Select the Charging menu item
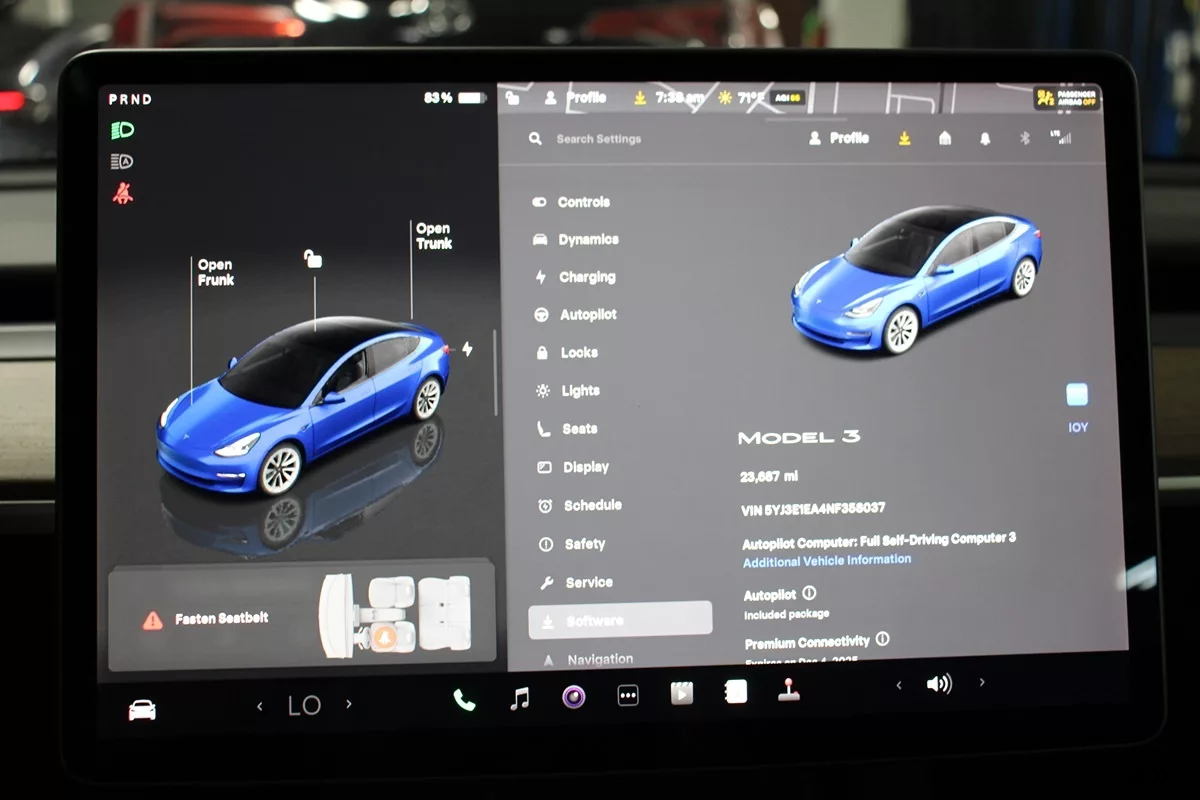The width and height of the screenshot is (1200, 800). pyautogui.click(x=586, y=277)
